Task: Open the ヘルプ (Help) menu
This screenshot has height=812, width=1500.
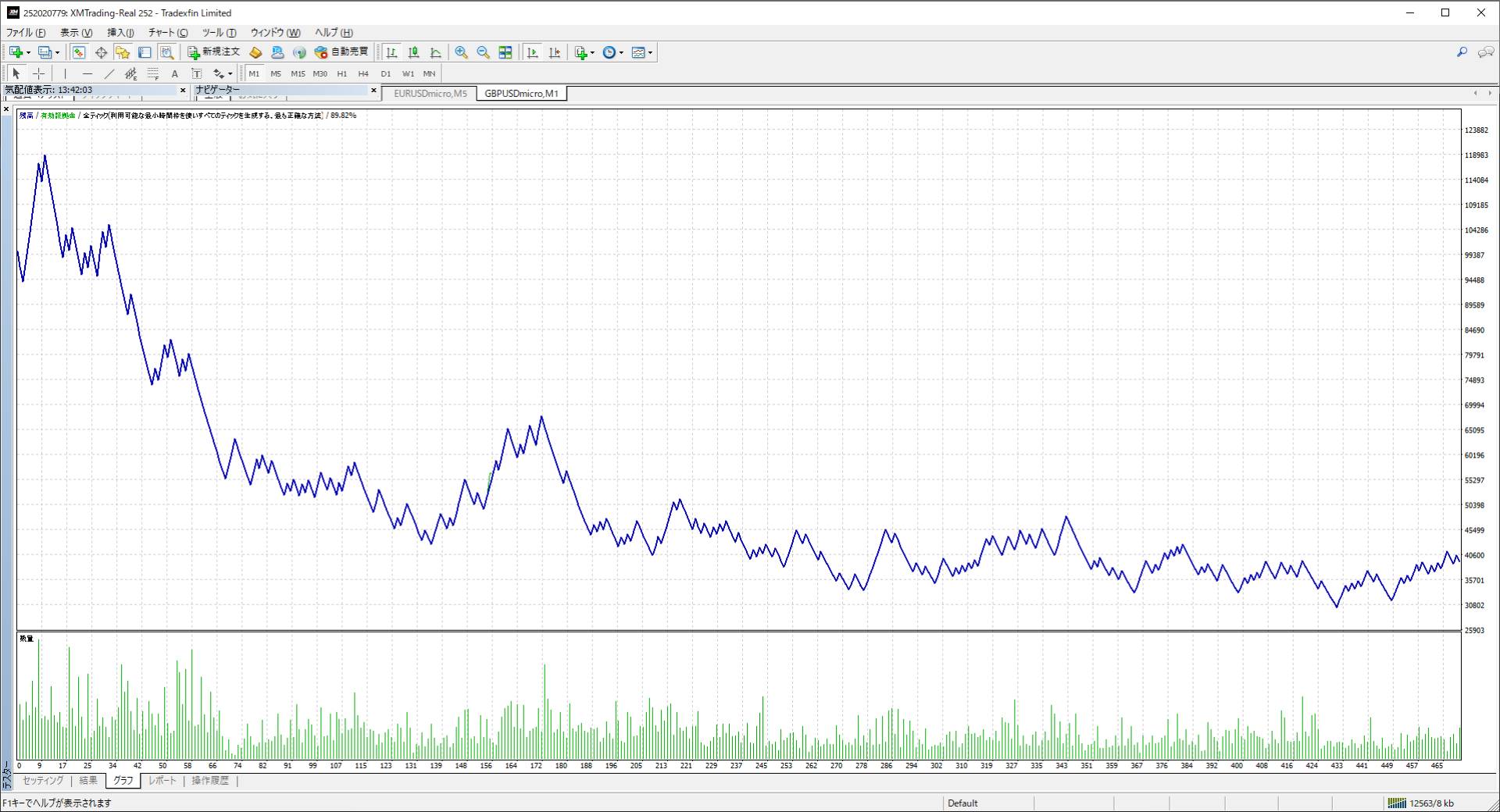Action: [334, 33]
